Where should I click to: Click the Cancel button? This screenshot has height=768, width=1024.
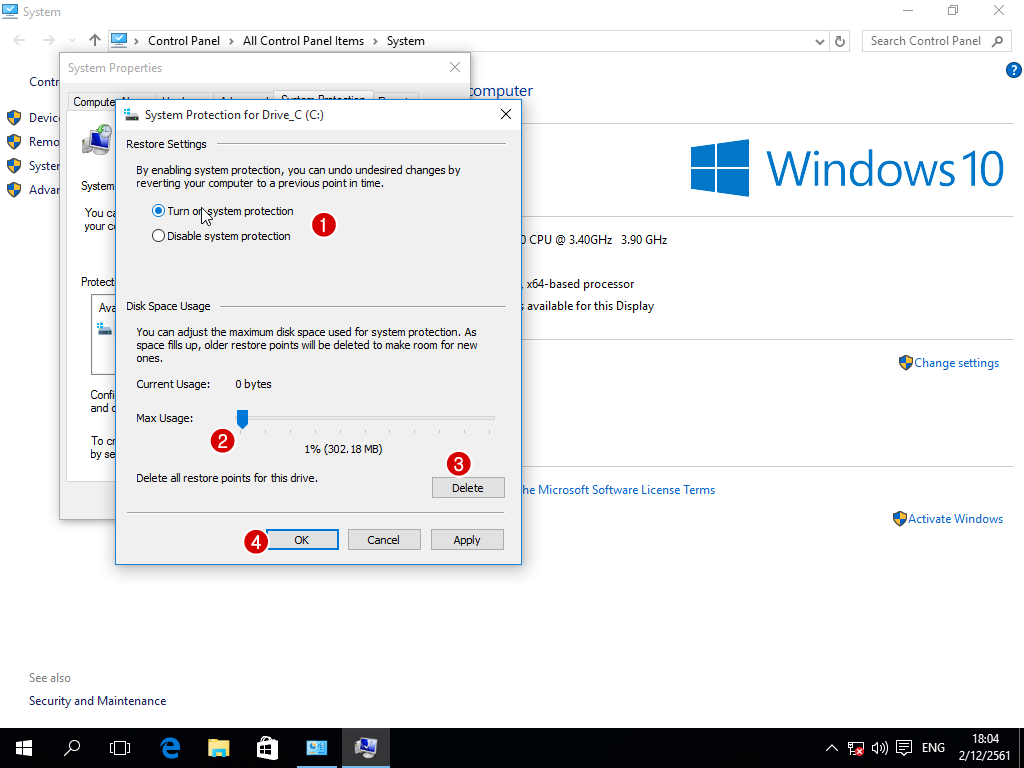click(x=383, y=540)
